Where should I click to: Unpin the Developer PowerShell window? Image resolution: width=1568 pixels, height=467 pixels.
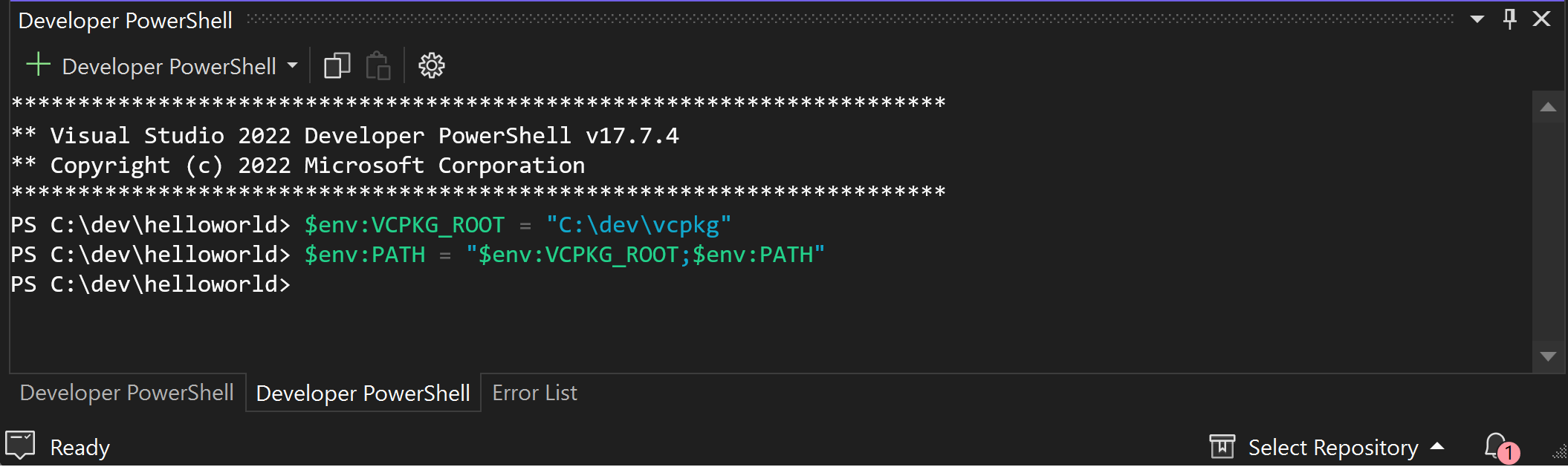pos(1509,19)
